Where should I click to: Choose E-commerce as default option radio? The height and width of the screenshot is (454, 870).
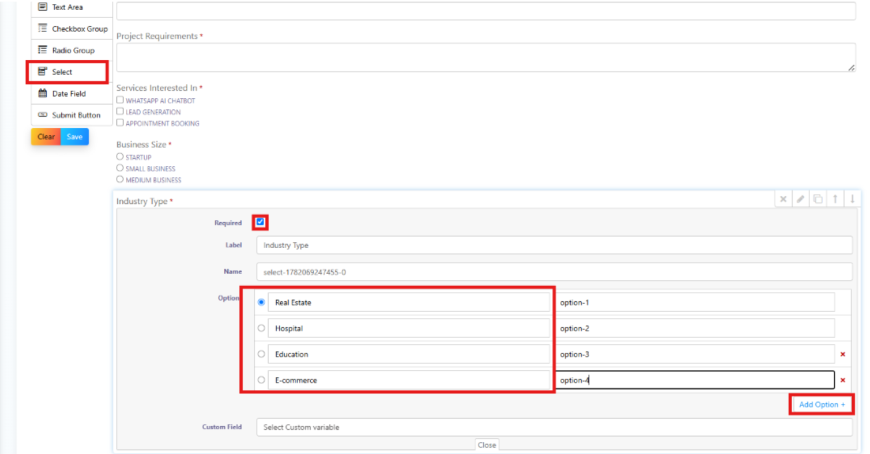click(261, 380)
